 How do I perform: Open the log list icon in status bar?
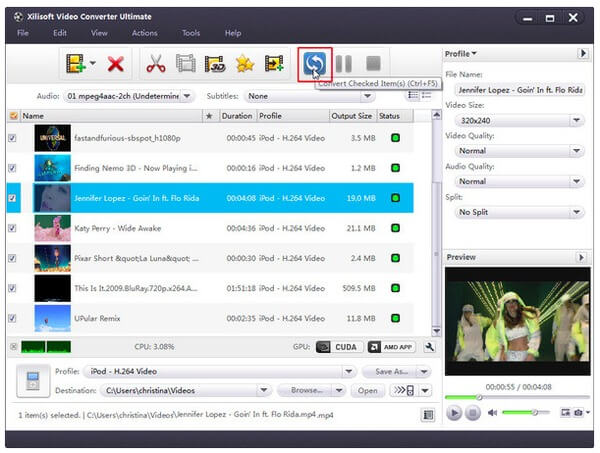point(428,415)
